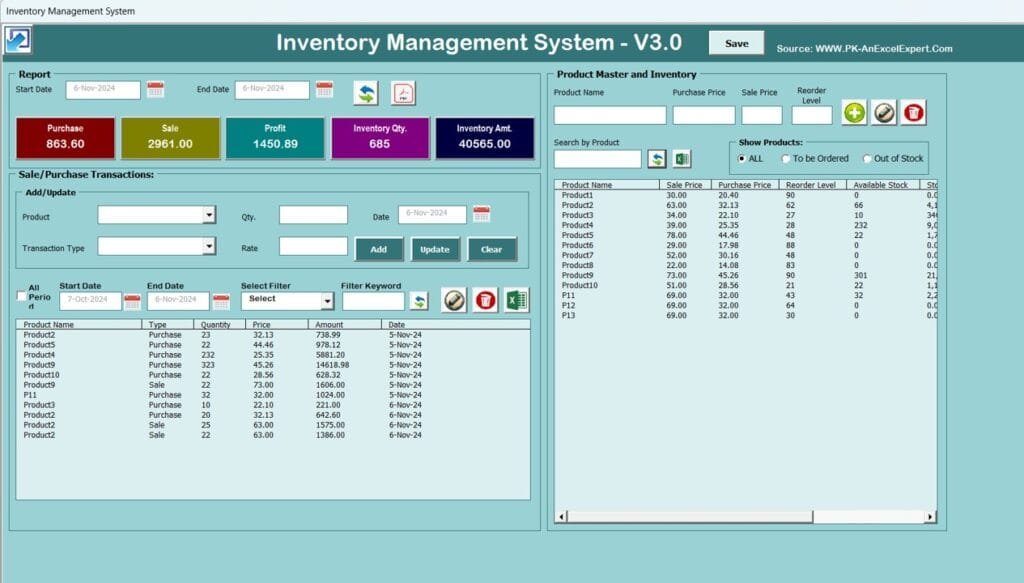Click the trash delete icon above the transactions table

pyautogui.click(x=485, y=299)
